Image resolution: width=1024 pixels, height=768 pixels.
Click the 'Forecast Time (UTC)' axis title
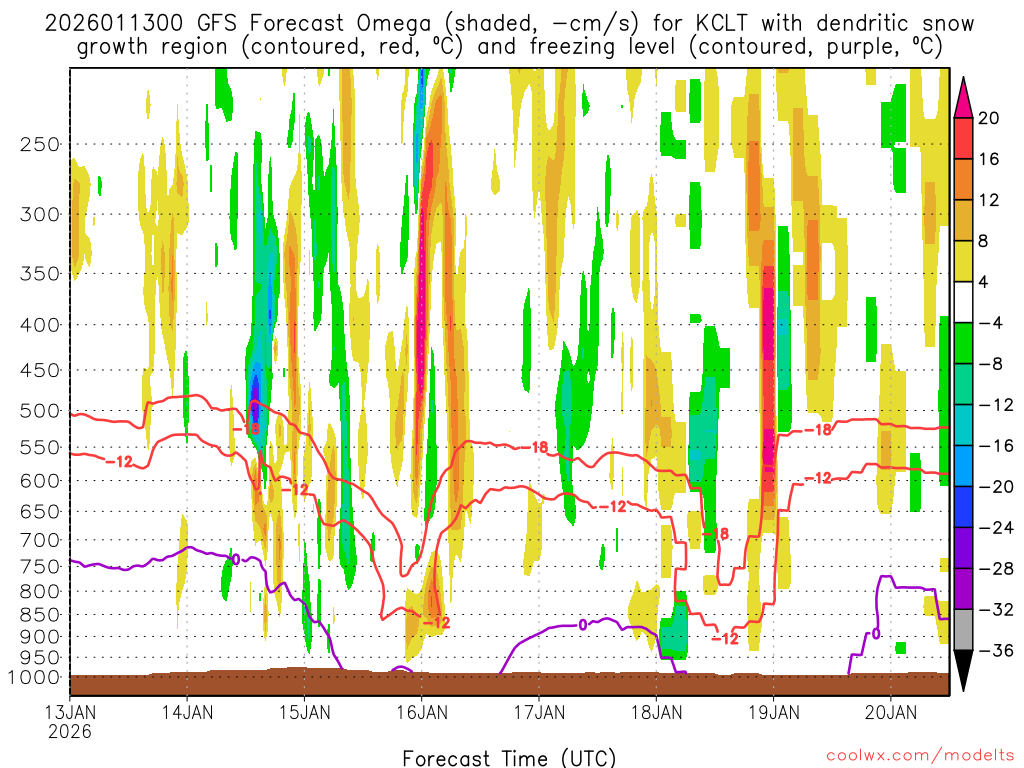pos(509,758)
